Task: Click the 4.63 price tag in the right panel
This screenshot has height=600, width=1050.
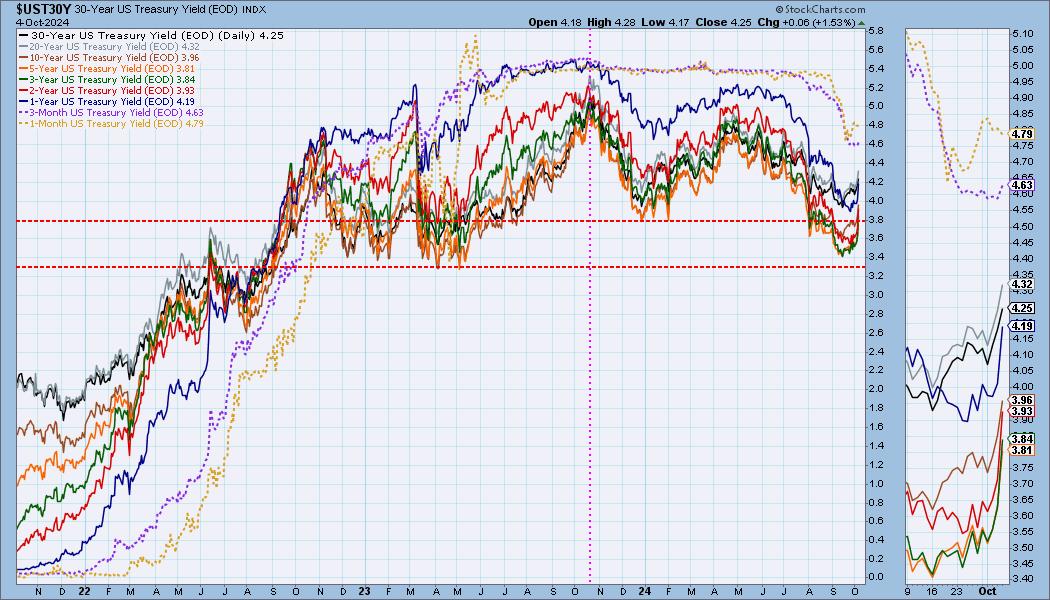Action: (1023, 185)
